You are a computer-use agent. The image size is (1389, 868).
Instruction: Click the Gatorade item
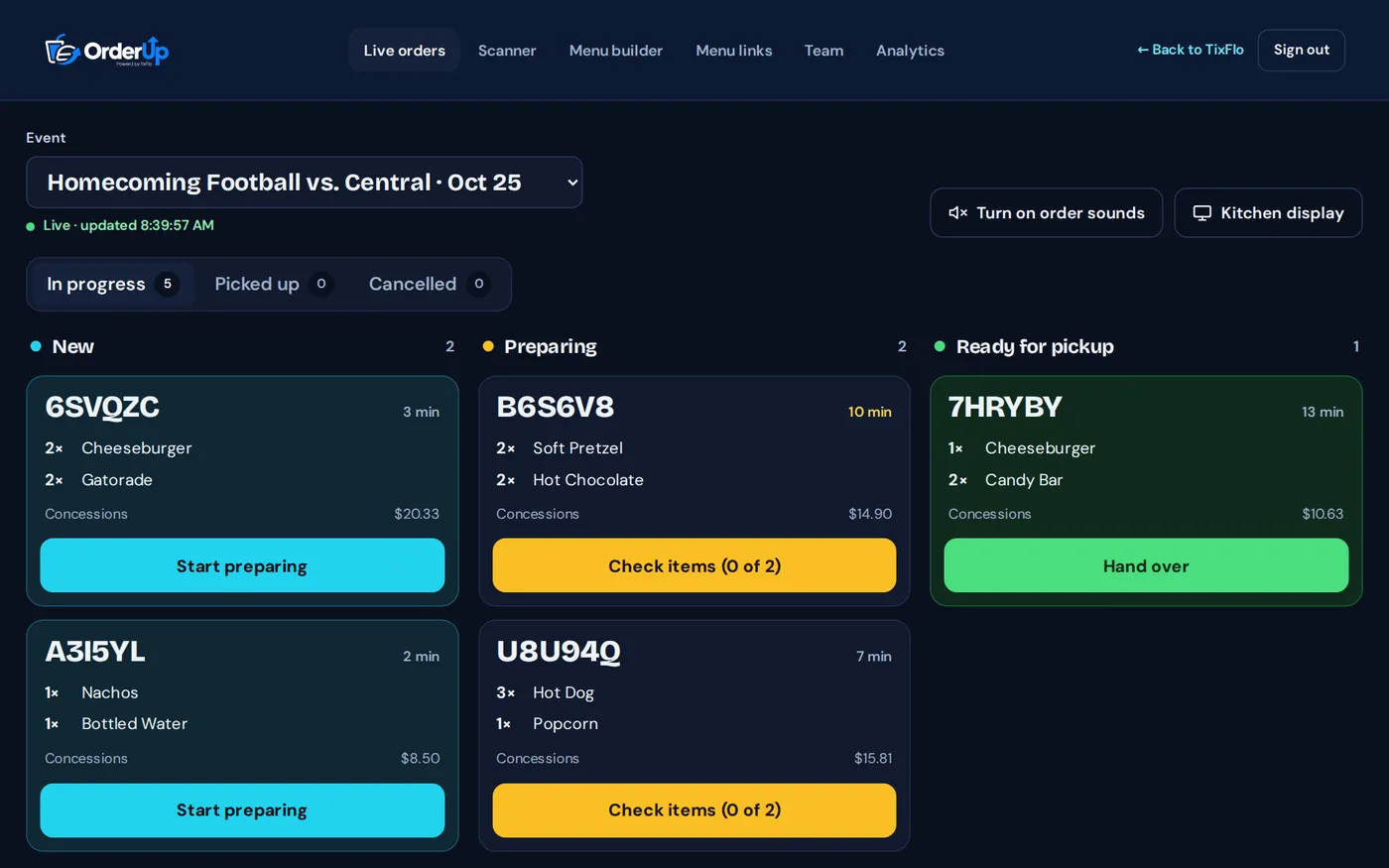[x=117, y=480]
